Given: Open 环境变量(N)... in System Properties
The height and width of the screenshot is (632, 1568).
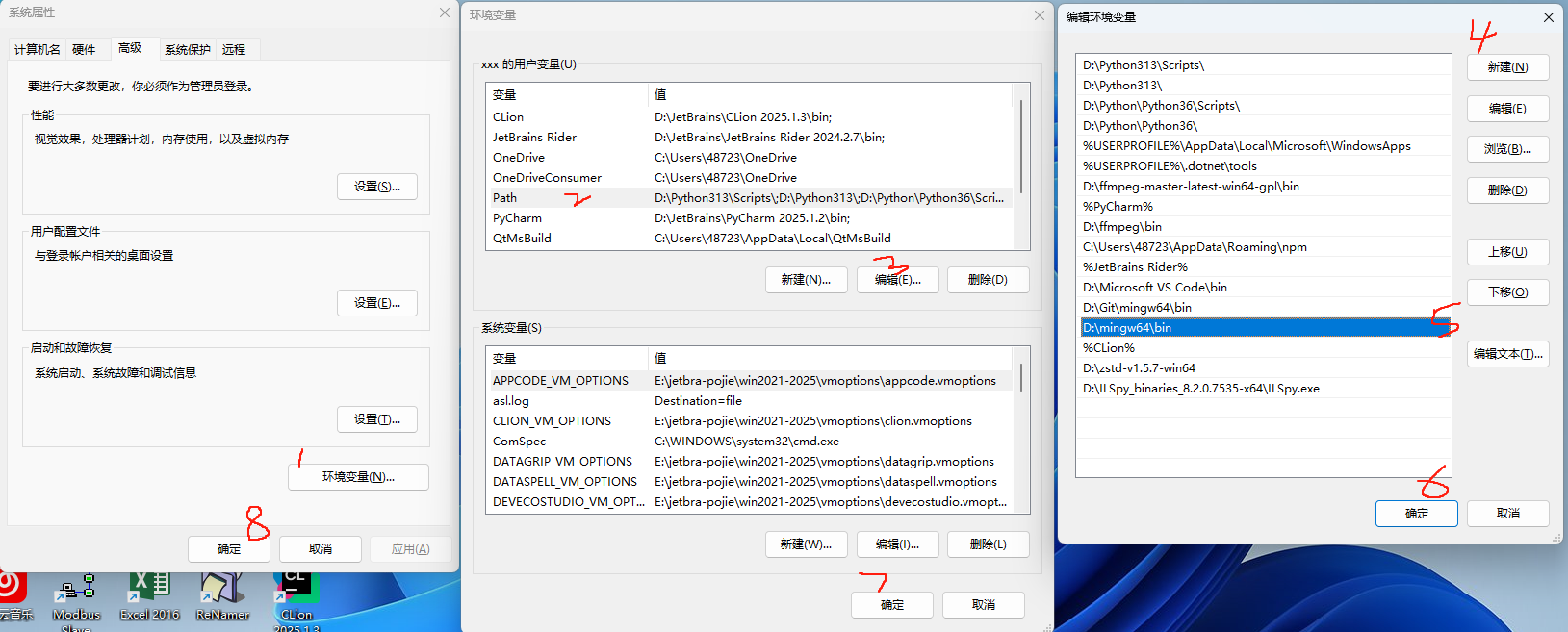Looking at the screenshot, I should [x=358, y=477].
